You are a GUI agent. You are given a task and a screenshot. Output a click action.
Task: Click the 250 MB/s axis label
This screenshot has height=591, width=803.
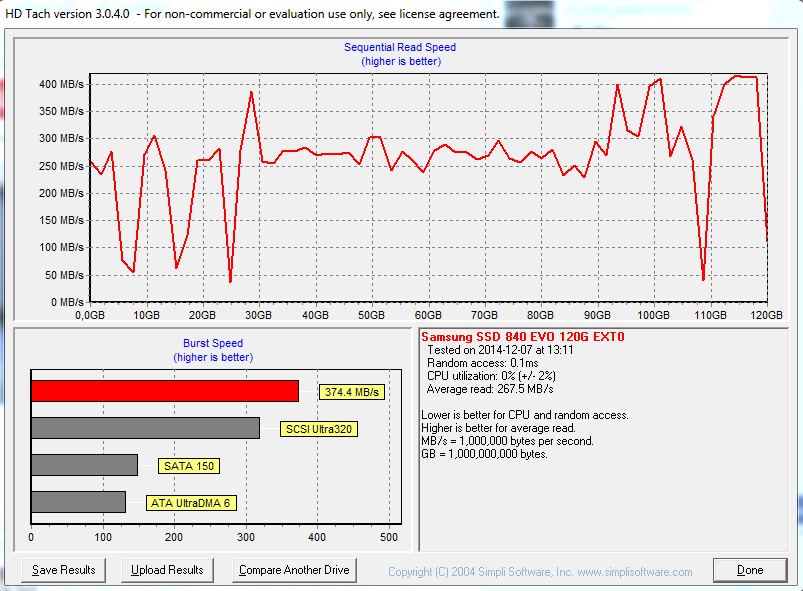pos(61,166)
